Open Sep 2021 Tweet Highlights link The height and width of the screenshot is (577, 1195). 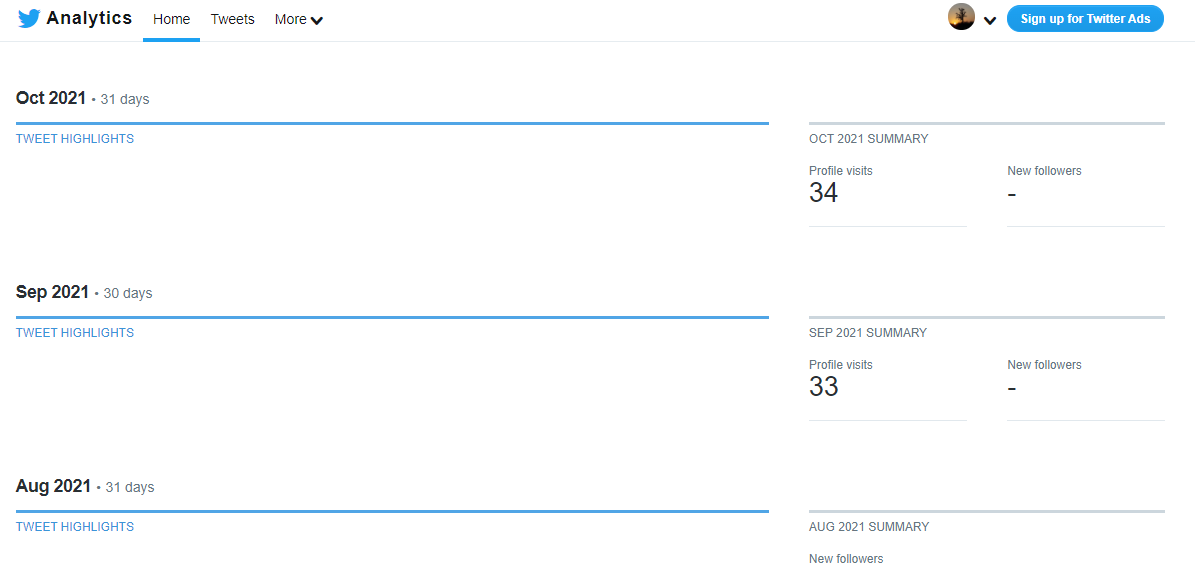pos(75,333)
